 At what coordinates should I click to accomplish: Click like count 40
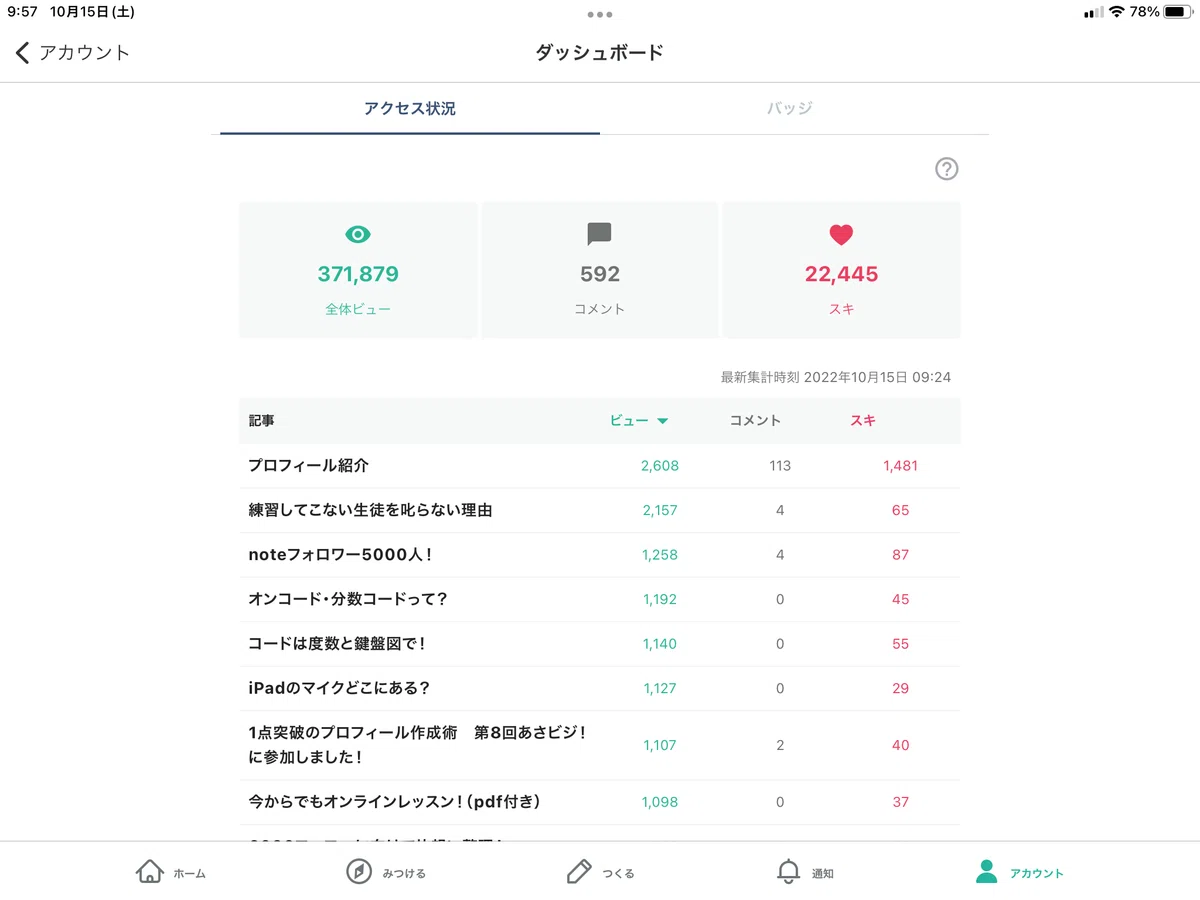pyautogui.click(x=900, y=745)
